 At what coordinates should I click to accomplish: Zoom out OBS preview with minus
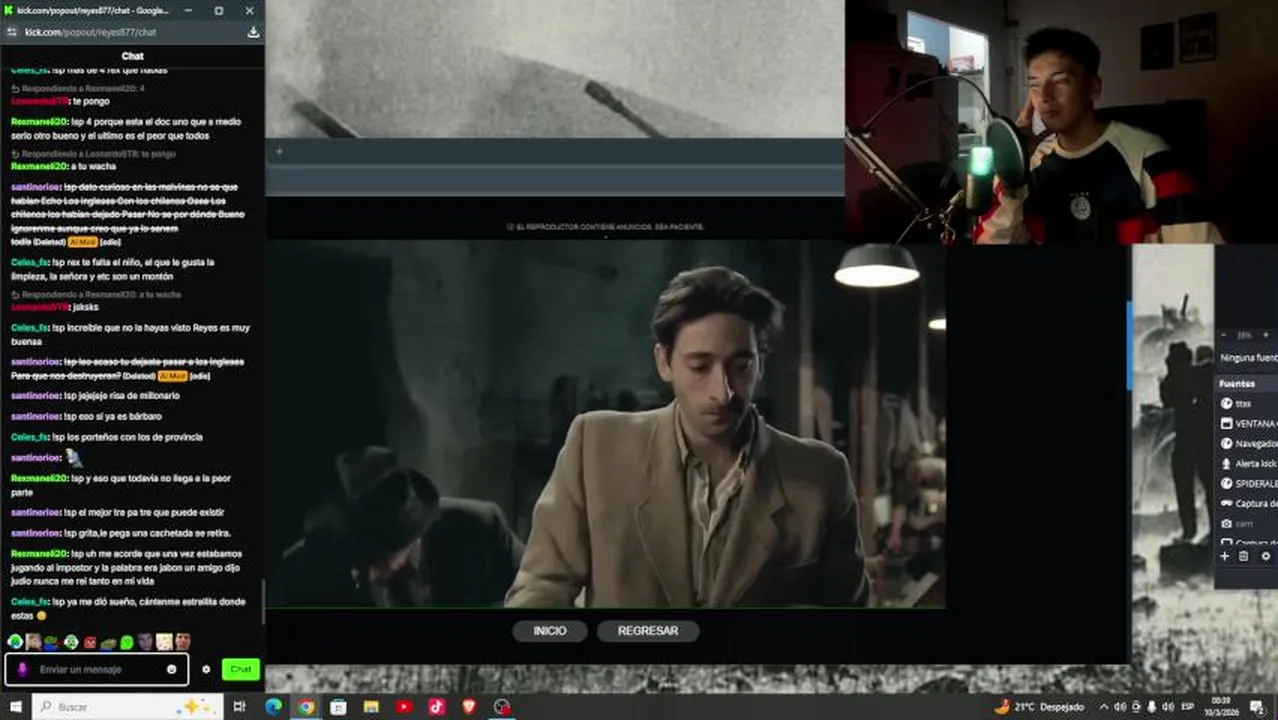pos(1224,335)
